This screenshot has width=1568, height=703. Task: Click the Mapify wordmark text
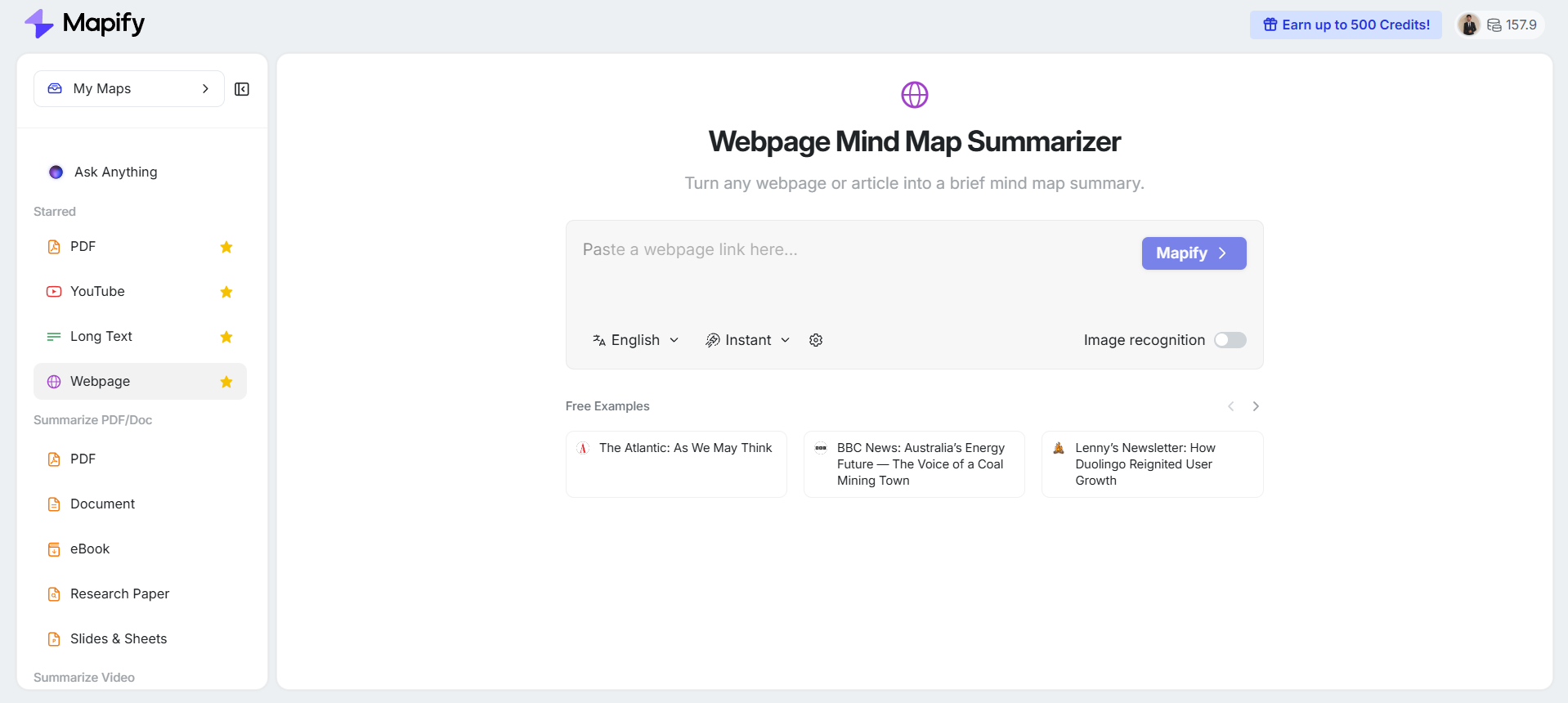pyautogui.click(x=104, y=24)
